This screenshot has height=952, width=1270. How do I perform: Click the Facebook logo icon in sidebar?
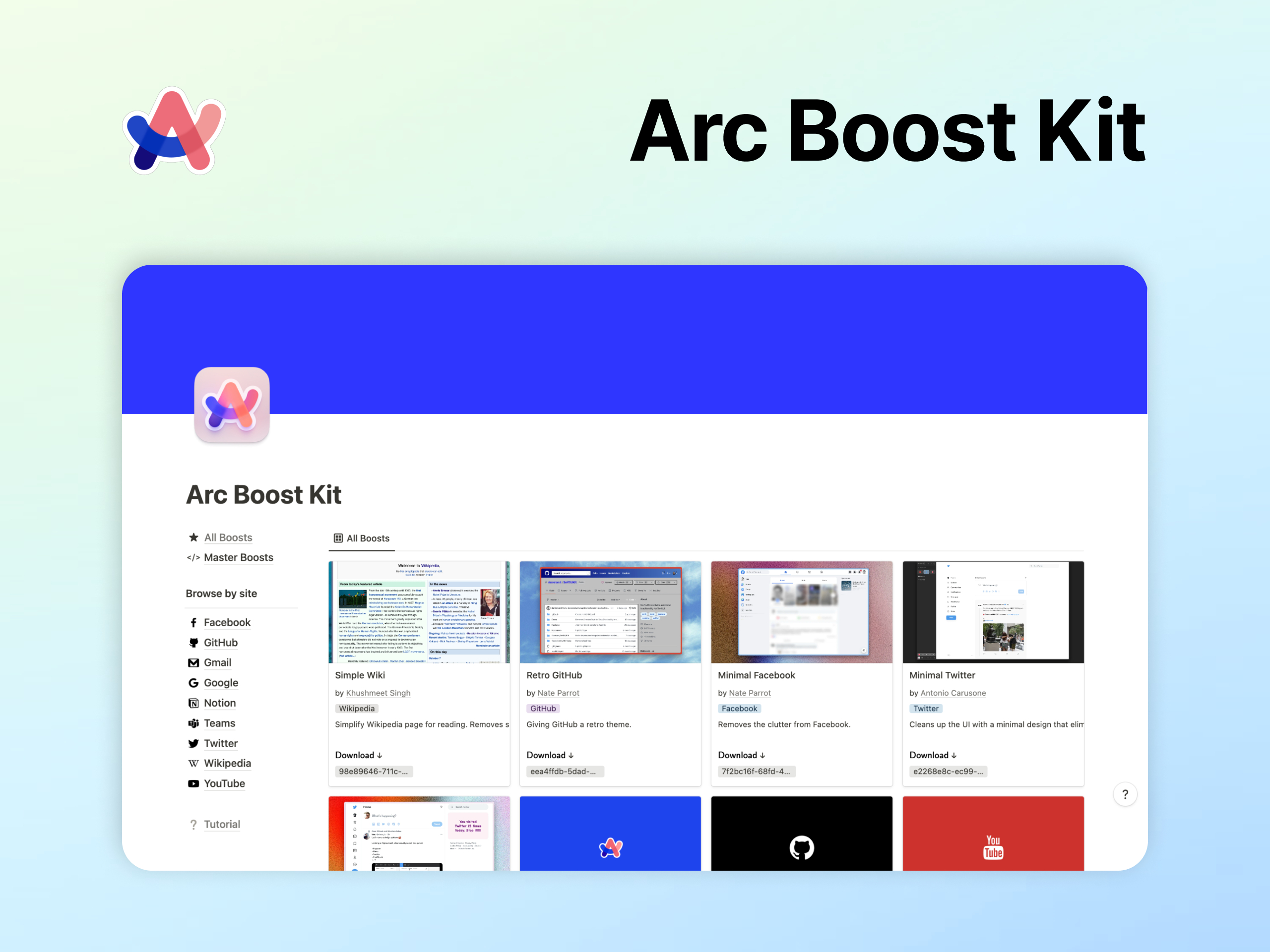point(193,623)
